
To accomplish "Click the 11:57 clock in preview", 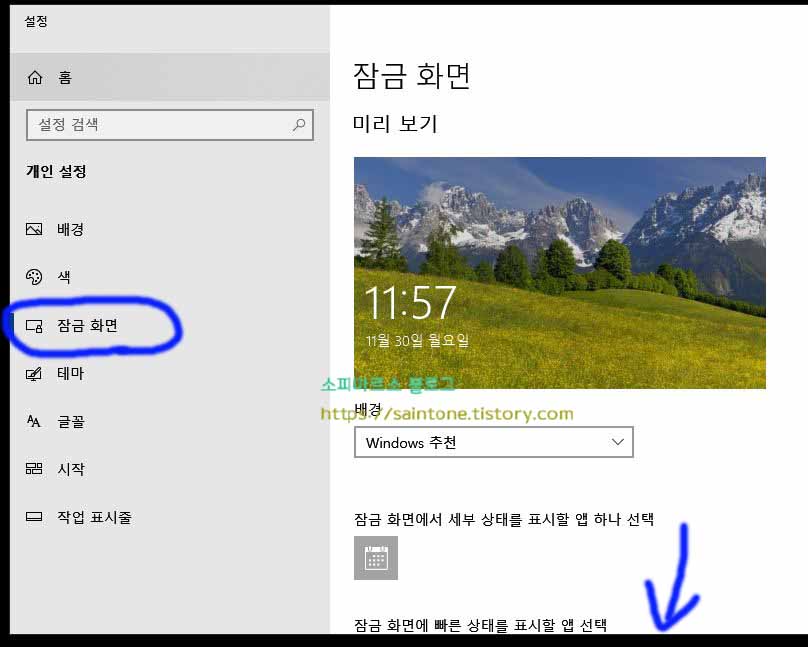I will coord(410,303).
